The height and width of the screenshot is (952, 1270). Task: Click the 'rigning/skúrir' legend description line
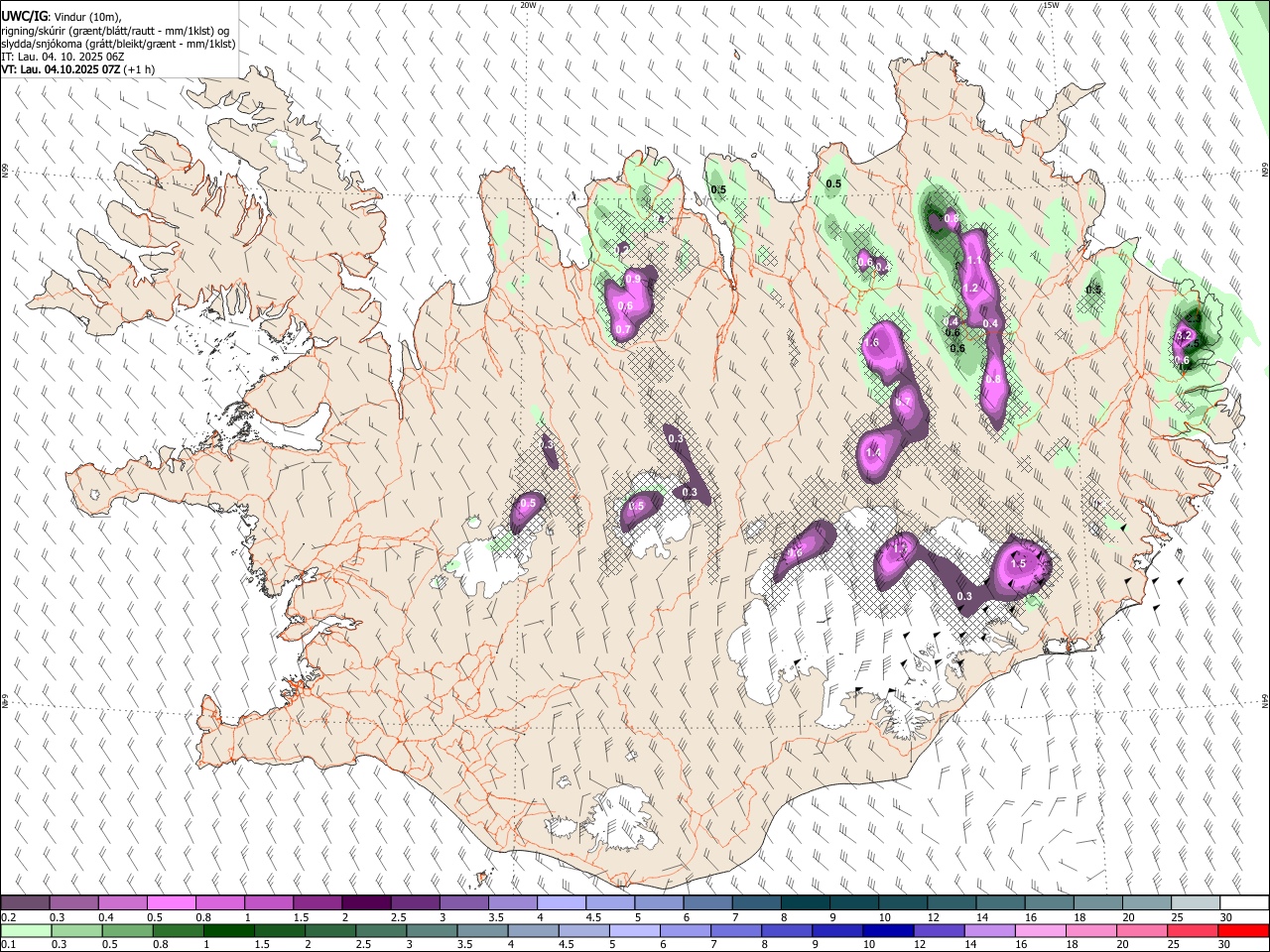(116, 31)
